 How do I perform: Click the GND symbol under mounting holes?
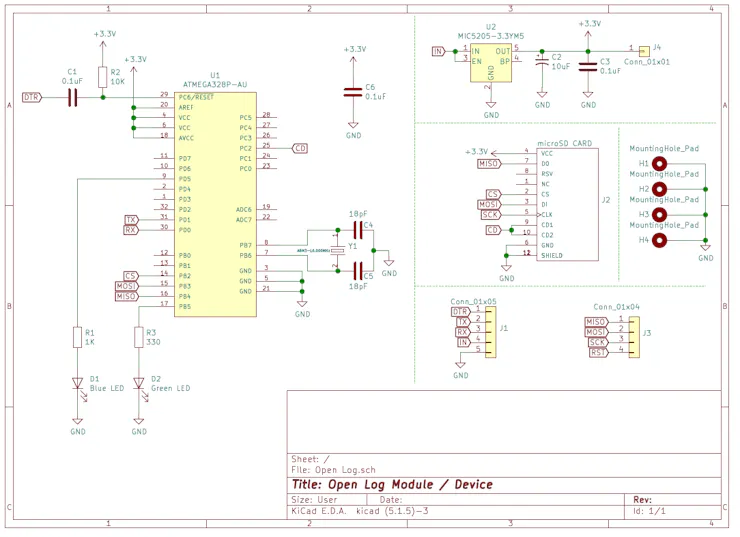[706, 253]
